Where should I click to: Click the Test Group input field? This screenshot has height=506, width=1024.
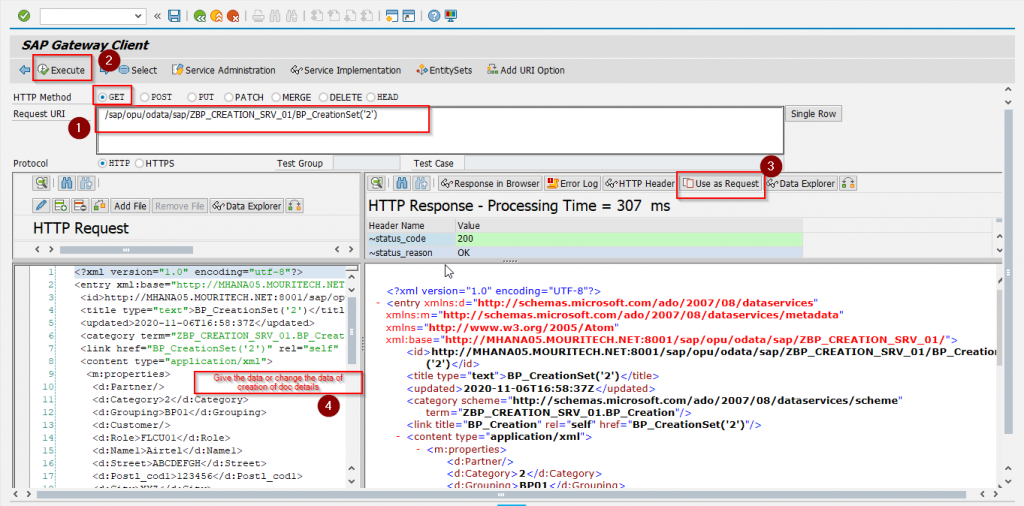[x=366, y=163]
